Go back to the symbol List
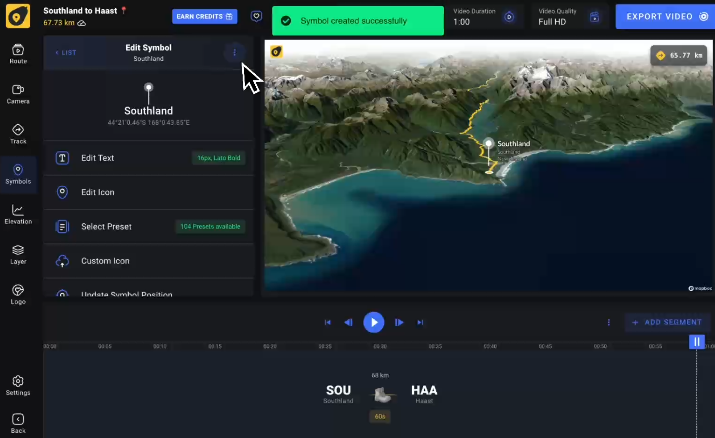 coord(66,53)
